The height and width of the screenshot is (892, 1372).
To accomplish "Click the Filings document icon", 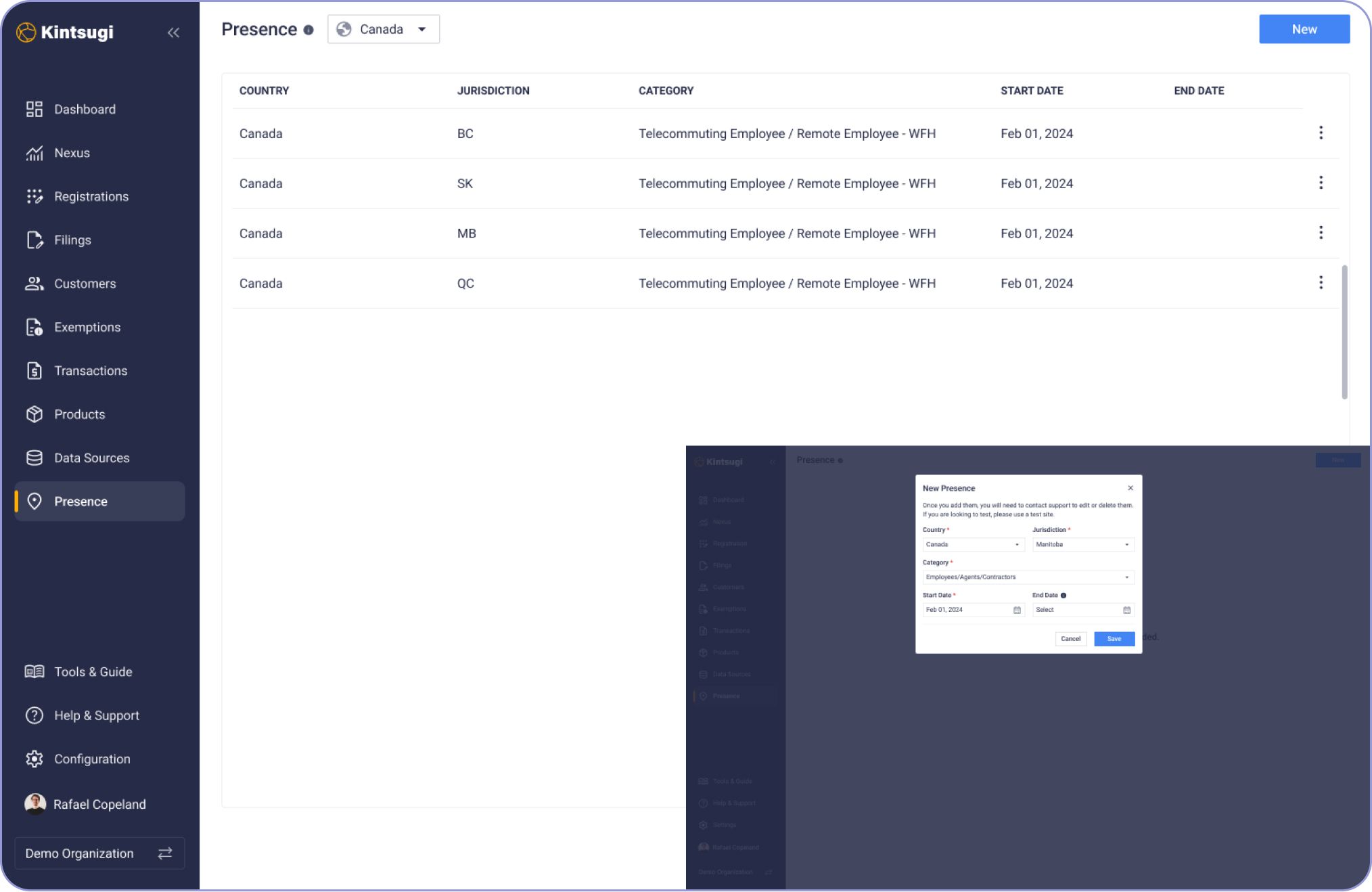I will coord(34,240).
